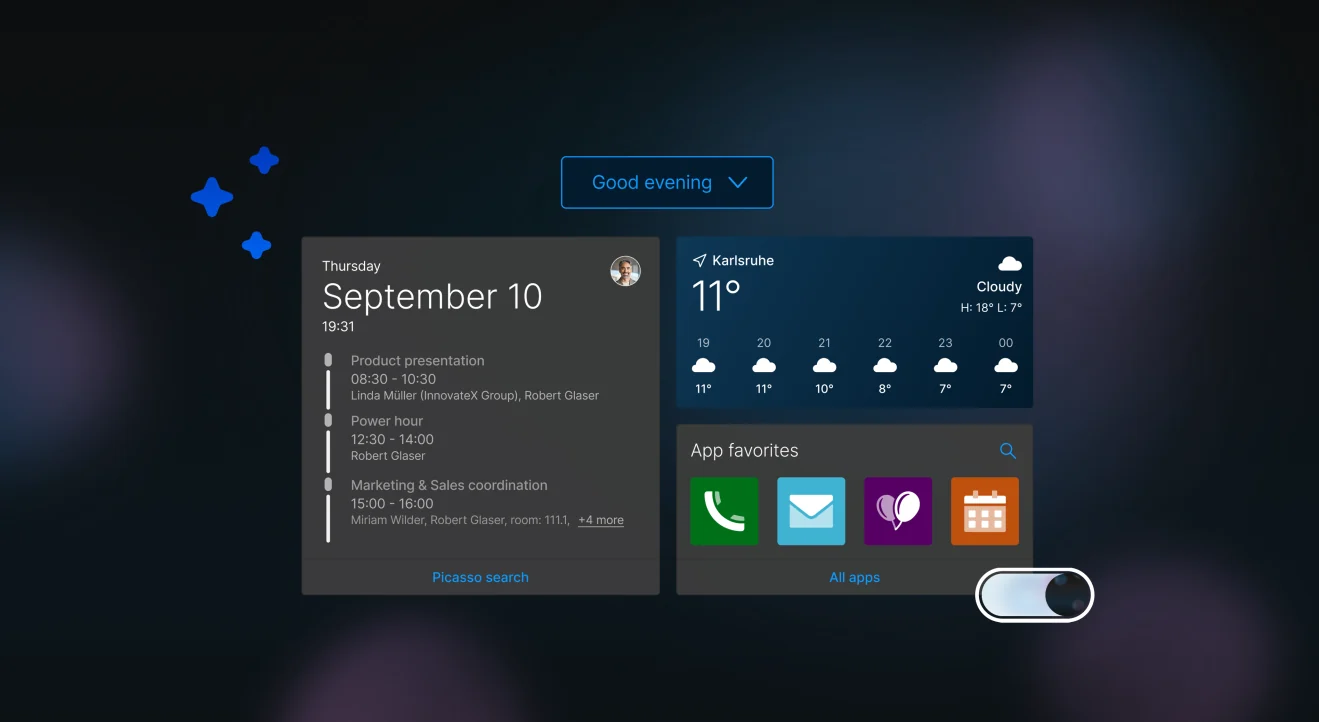This screenshot has height=722, width=1319.
Task: Click the Karlsruhe location name
Action: coord(743,260)
